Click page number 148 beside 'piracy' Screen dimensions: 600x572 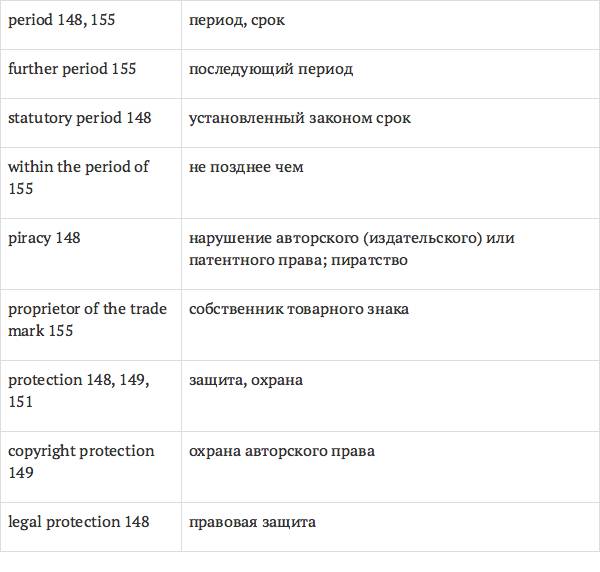(x=68, y=238)
